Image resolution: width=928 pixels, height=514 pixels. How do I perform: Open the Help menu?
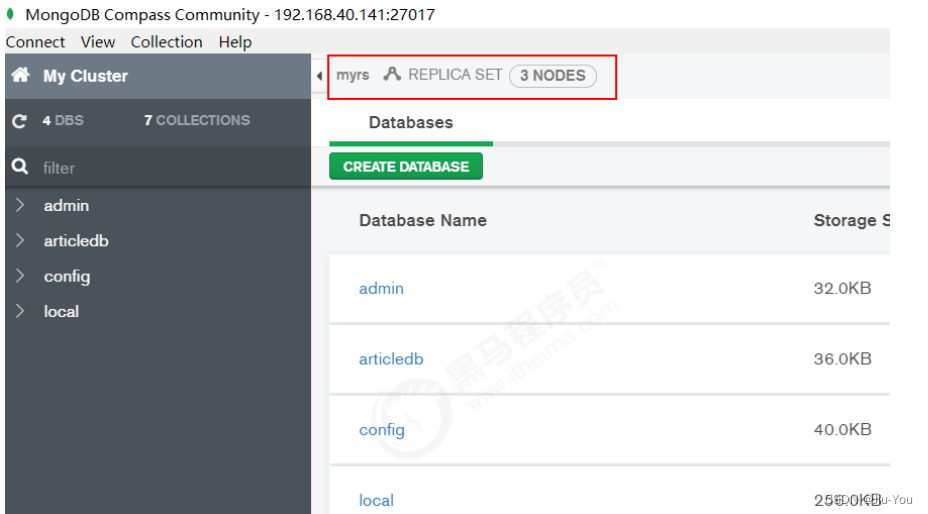235,42
